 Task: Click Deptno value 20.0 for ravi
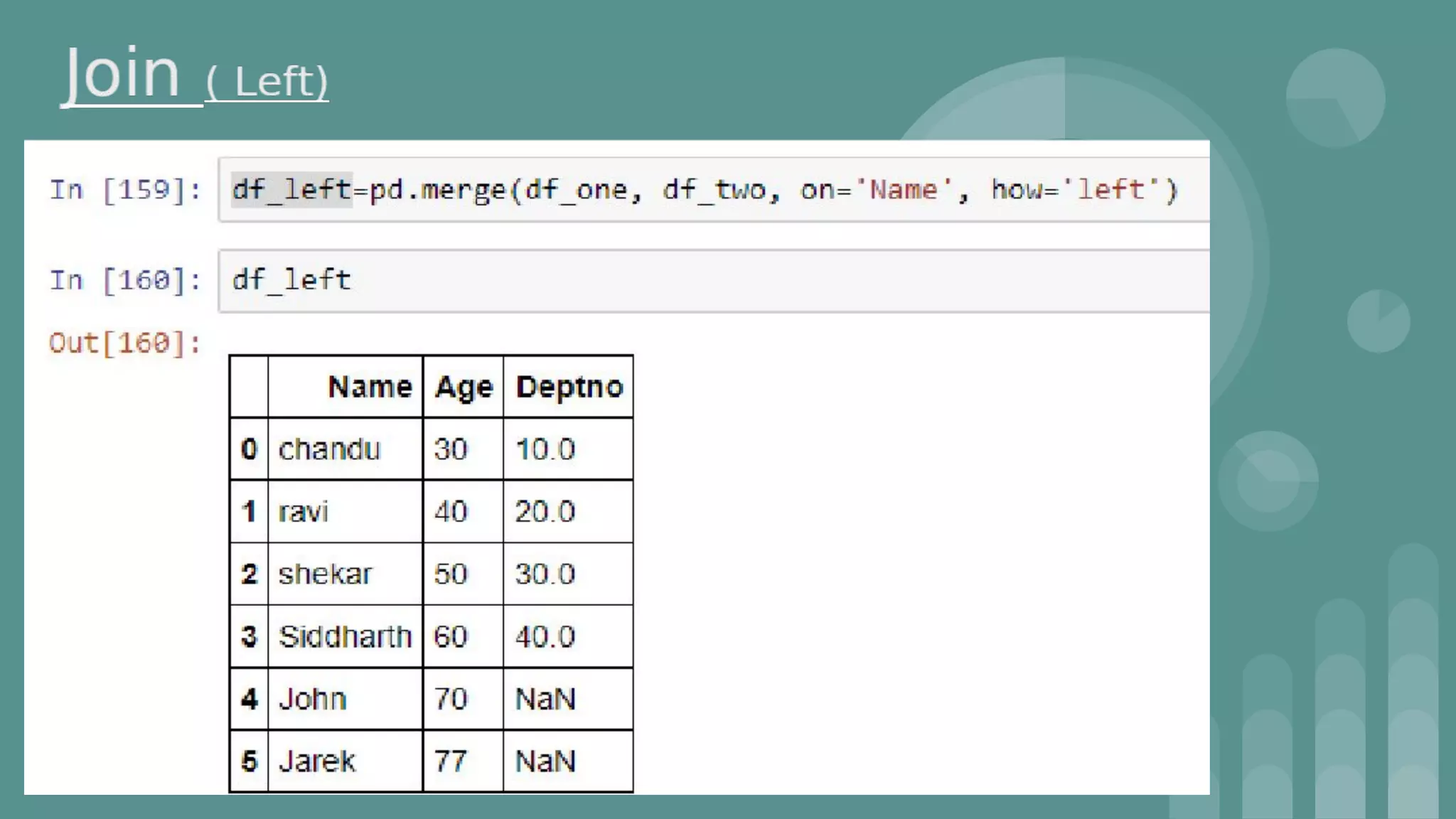545,512
